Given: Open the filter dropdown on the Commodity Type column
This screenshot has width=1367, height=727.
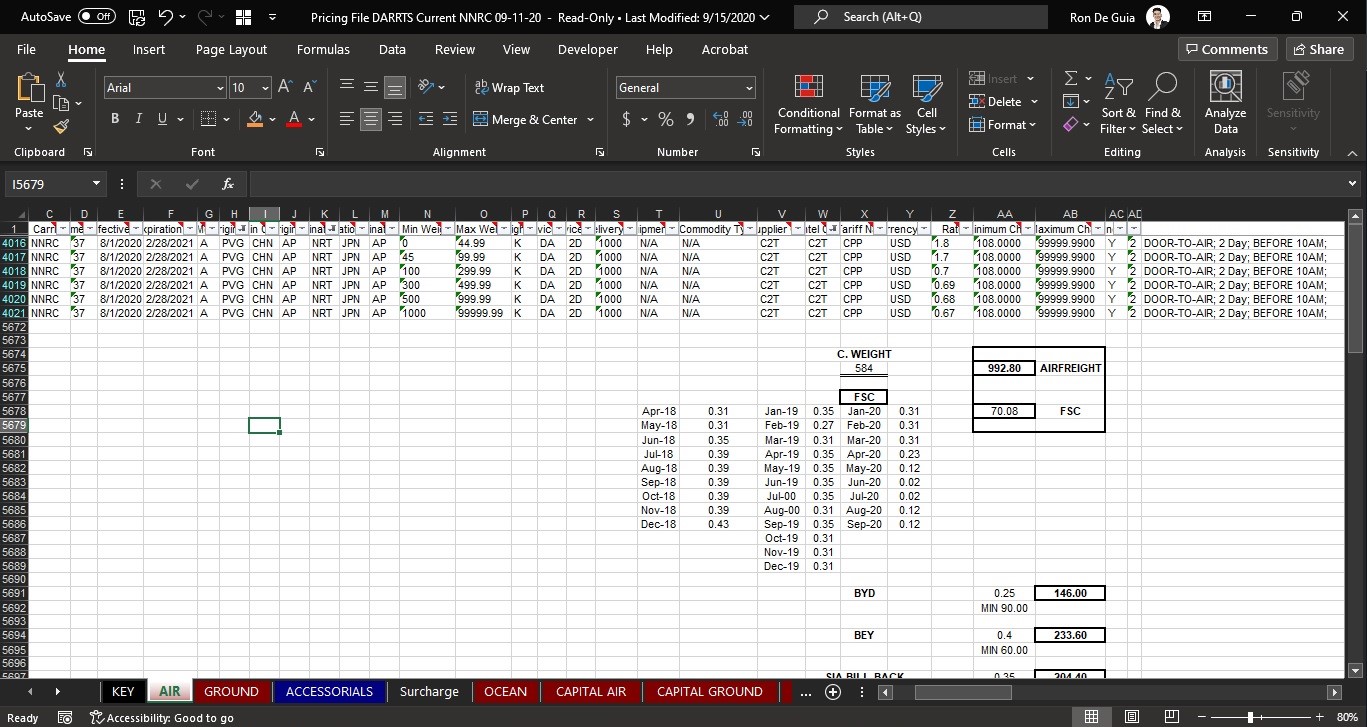Looking at the screenshot, I should (748, 229).
